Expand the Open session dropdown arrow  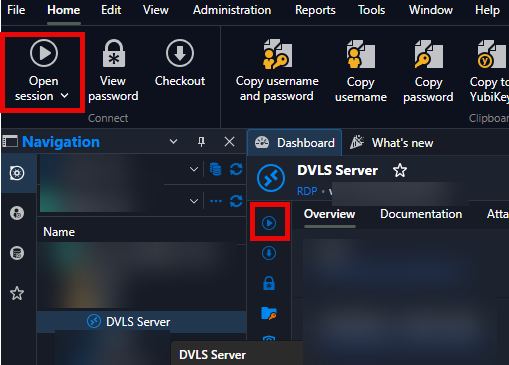coord(65,96)
